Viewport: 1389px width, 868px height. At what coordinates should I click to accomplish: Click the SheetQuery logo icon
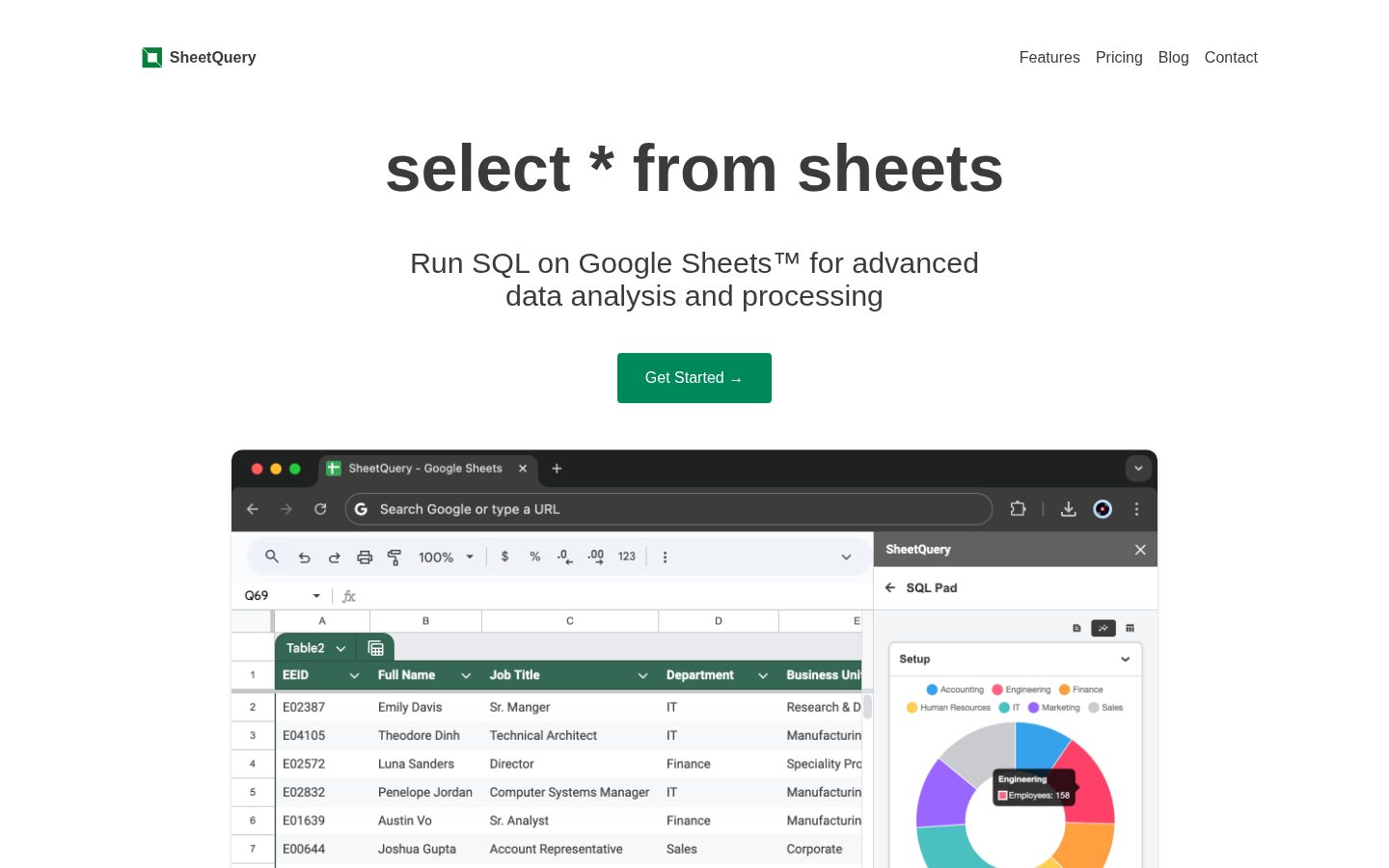click(152, 58)
